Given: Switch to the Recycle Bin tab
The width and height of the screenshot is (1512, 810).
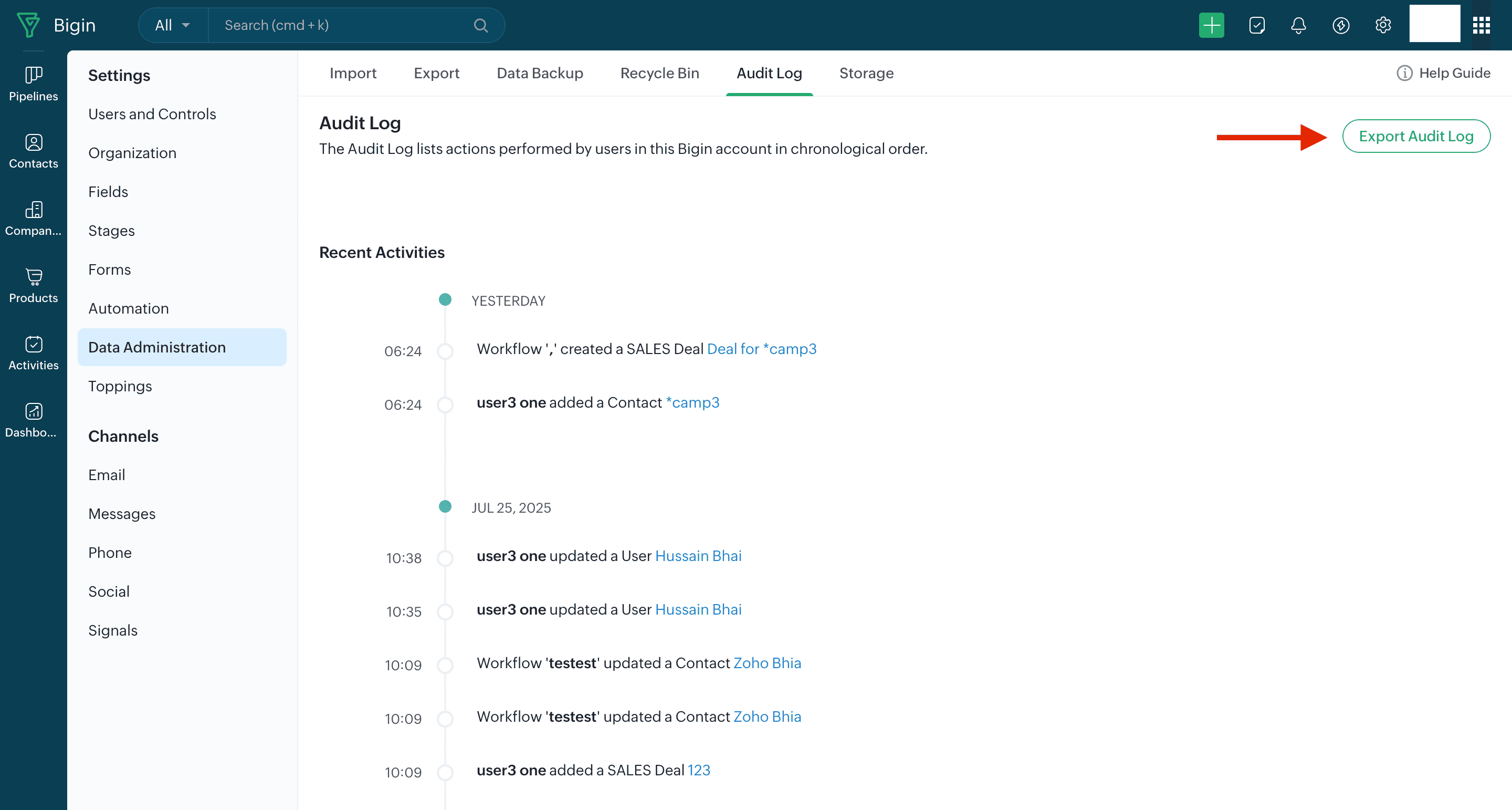Looking at the screenshot, I should [x=659, y=74].
